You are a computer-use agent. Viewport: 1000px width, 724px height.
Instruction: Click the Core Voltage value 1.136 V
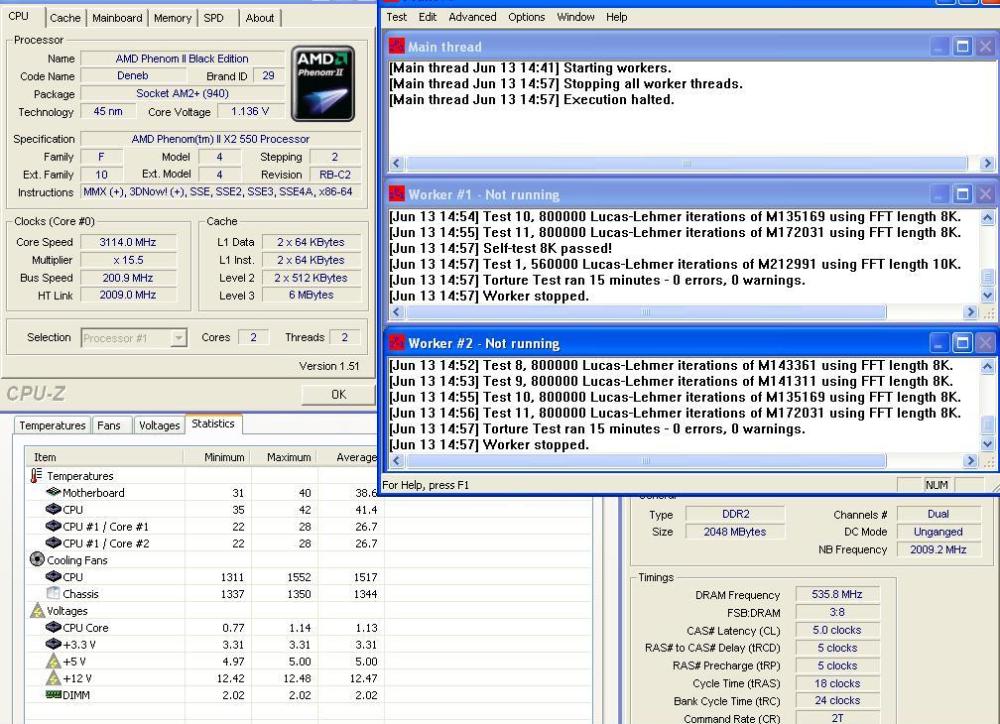[250, 111]
